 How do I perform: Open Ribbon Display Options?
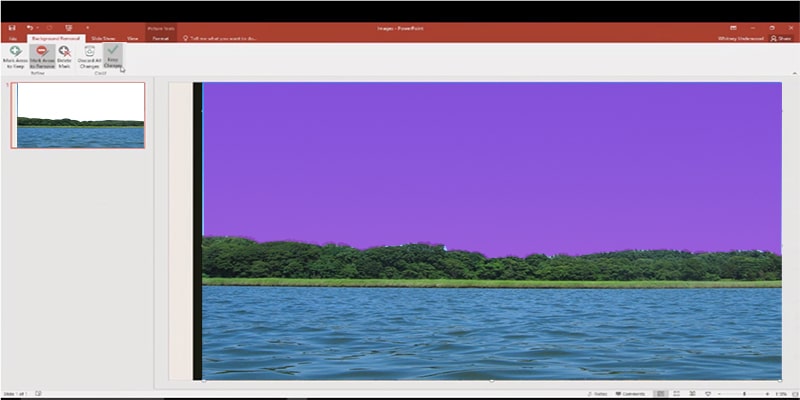click(733, 28)
